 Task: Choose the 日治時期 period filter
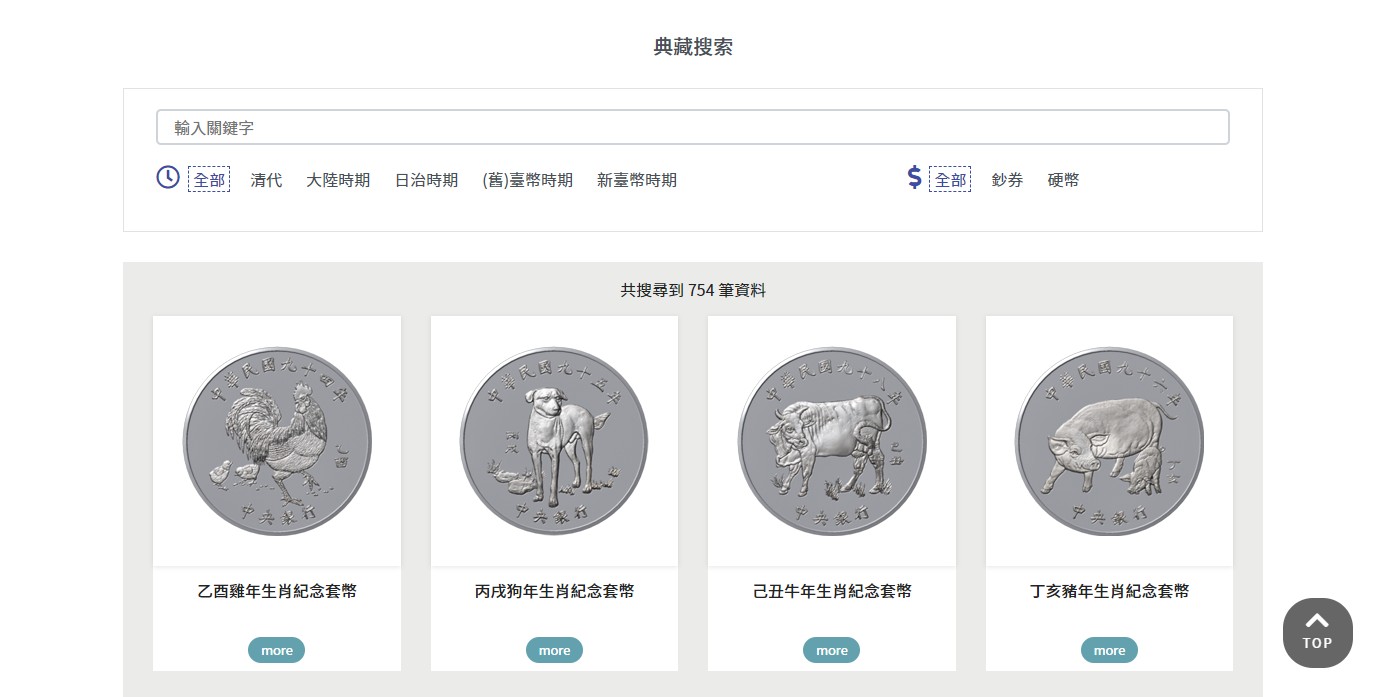426,180
